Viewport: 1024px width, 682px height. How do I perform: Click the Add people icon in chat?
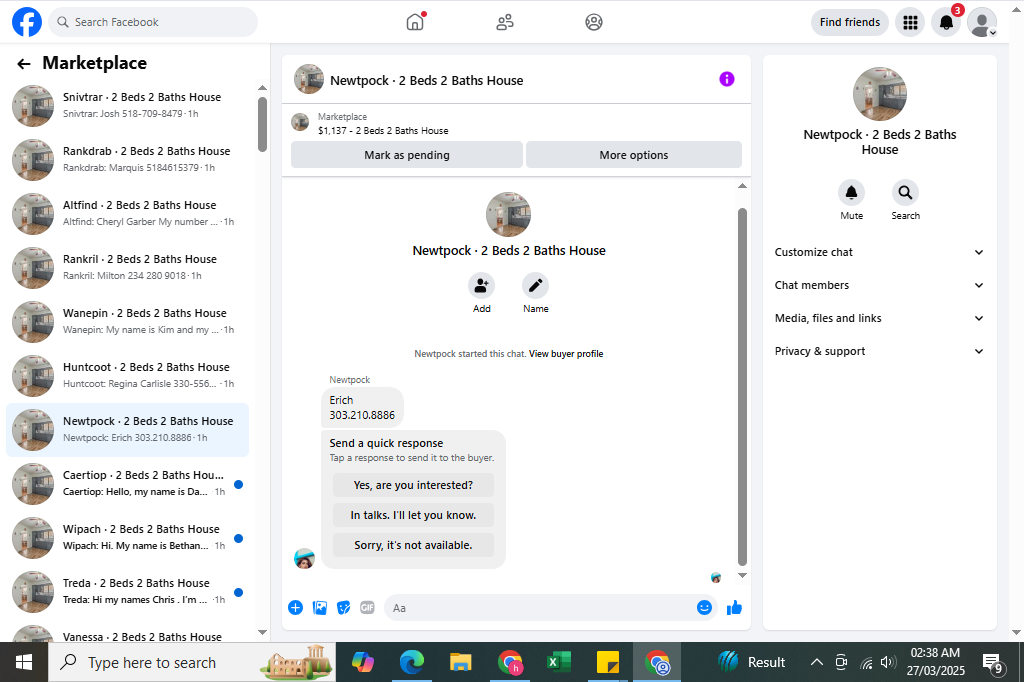click(x=481, y=285)
